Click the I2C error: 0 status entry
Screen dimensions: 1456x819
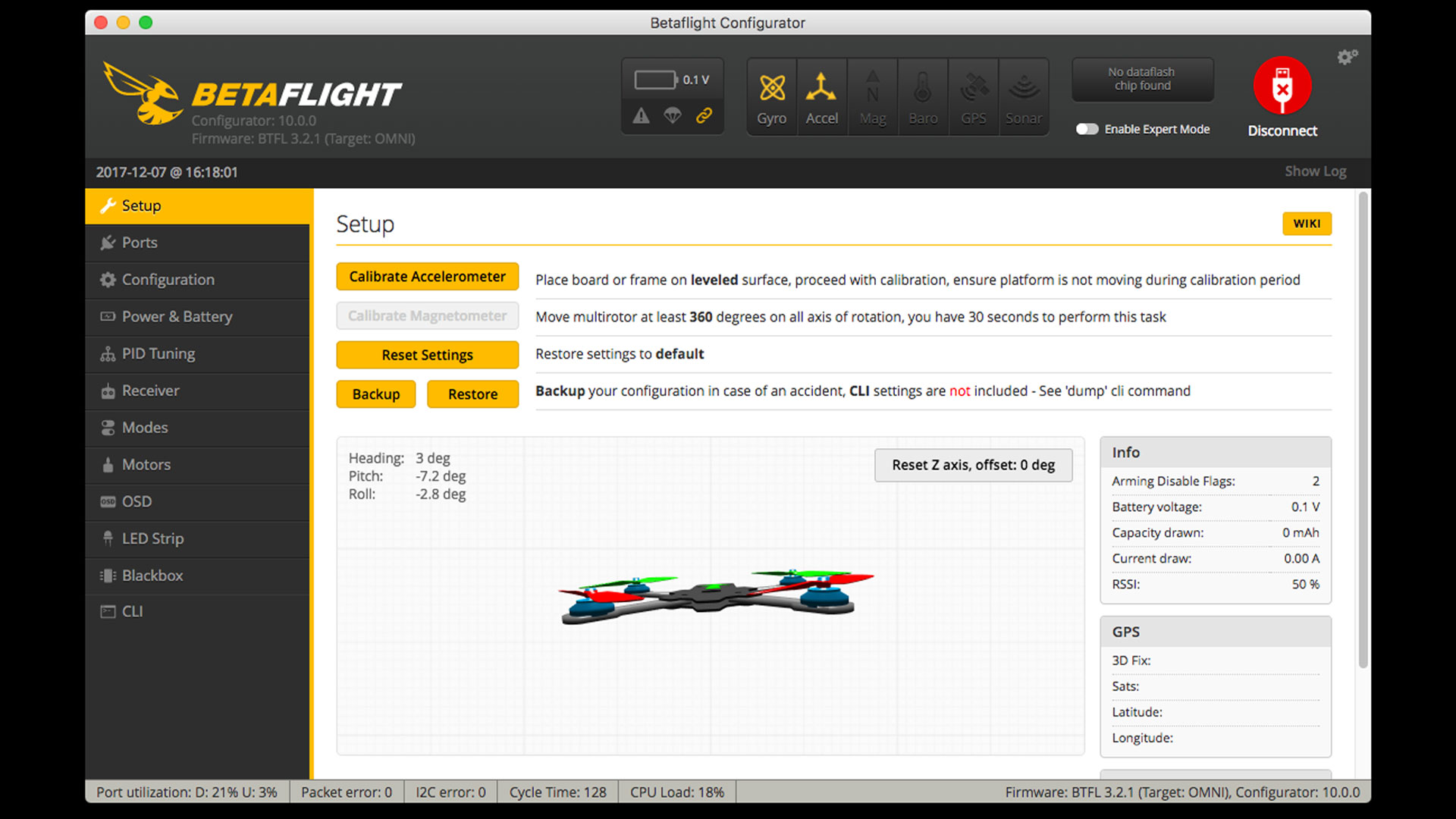[450, 792]
